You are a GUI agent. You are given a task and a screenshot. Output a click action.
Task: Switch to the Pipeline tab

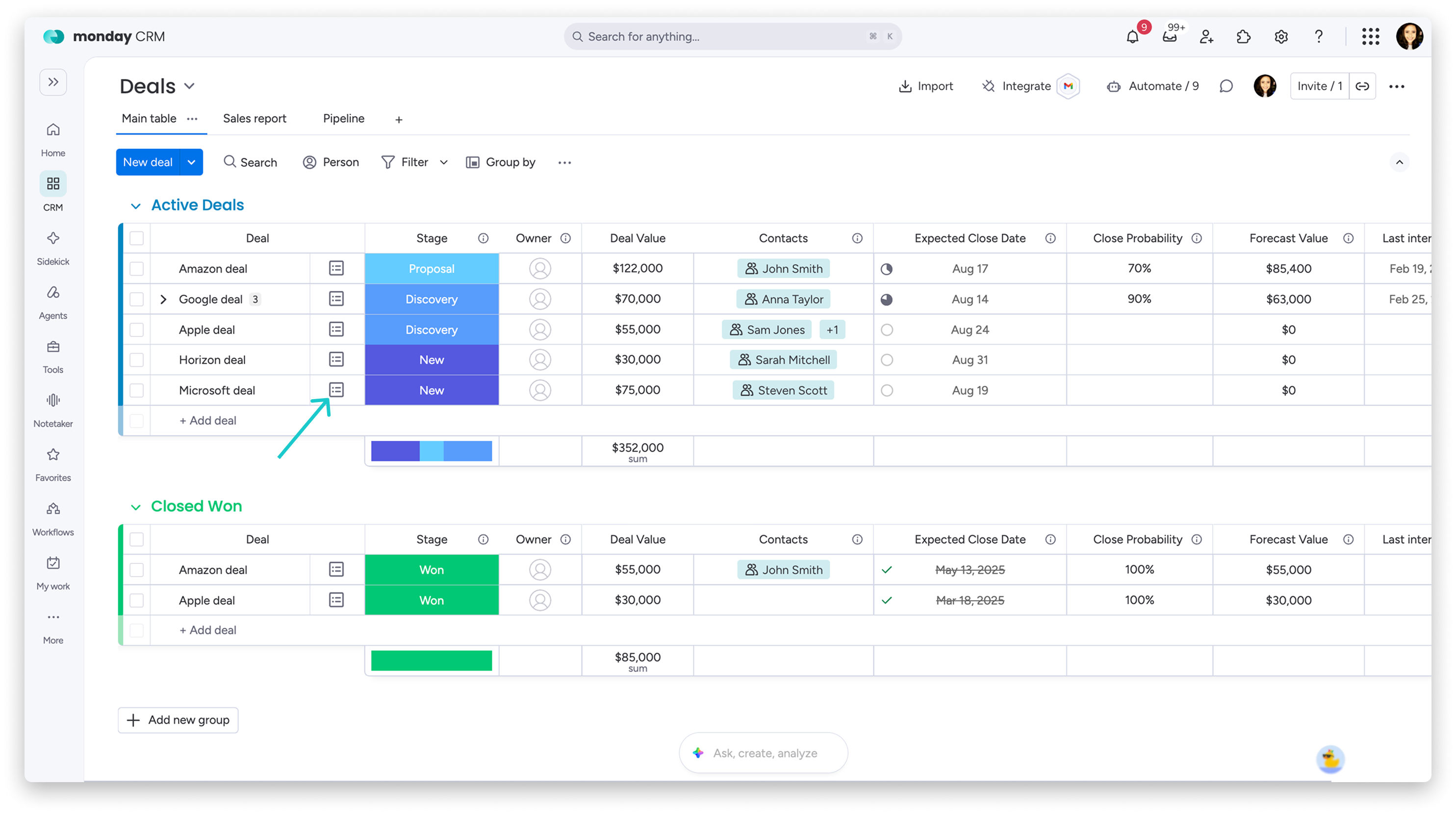point(344,119)
